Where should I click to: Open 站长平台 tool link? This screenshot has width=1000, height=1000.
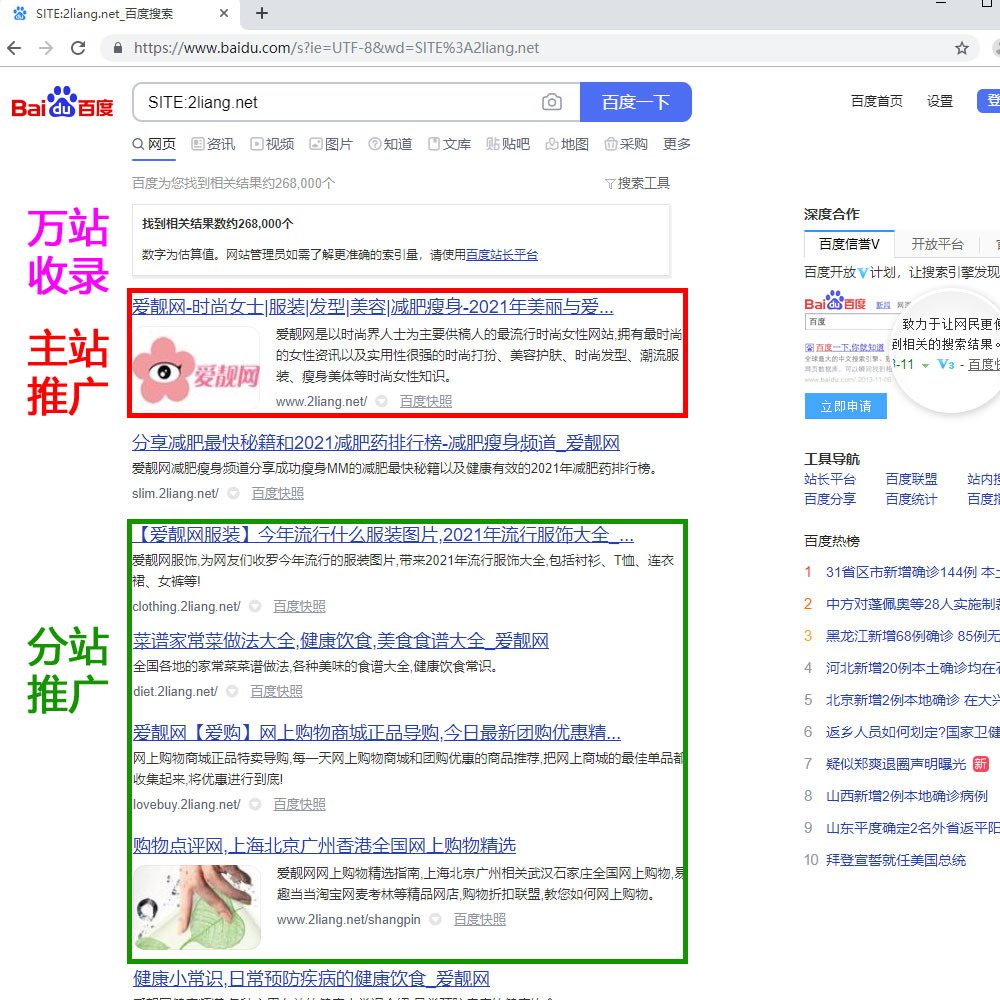(x=830, y=479)
